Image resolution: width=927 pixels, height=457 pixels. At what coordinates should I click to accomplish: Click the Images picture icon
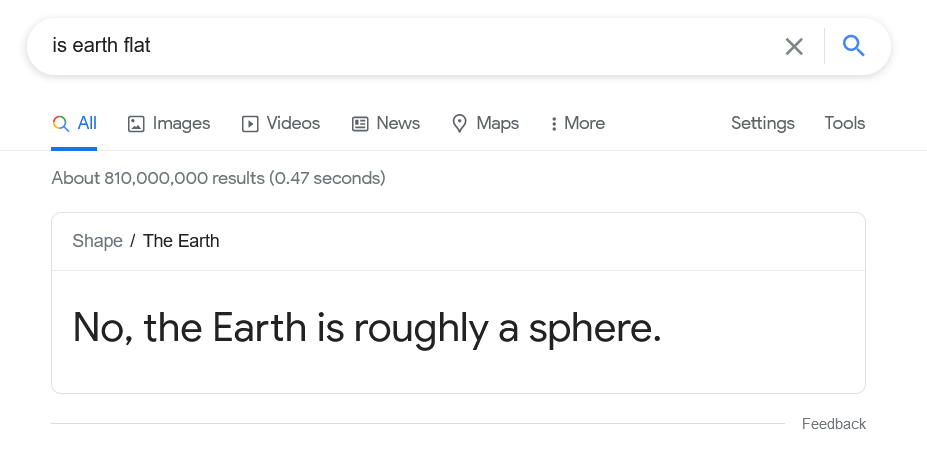tap(136, 124)
